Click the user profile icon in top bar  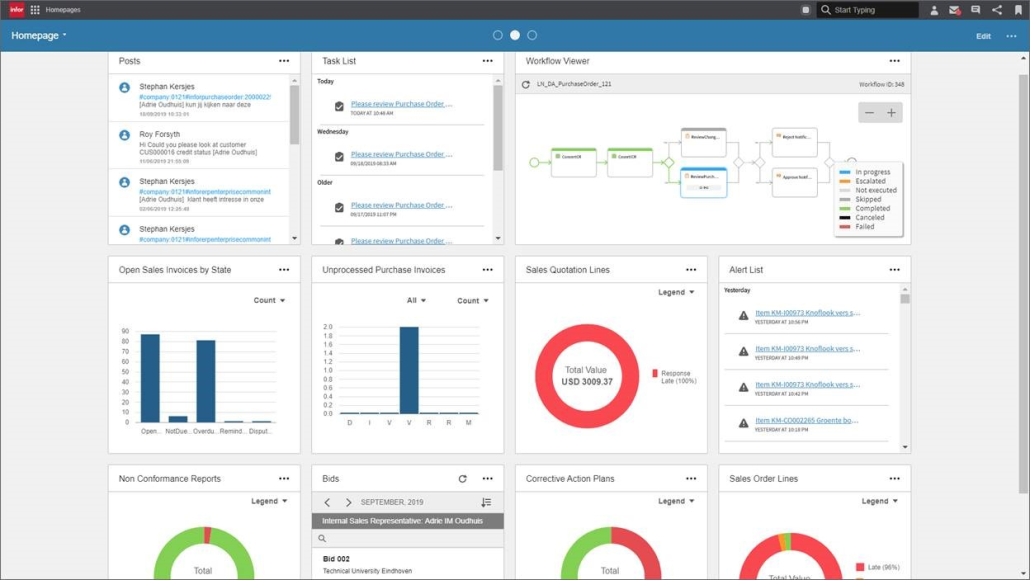point(933,10)
